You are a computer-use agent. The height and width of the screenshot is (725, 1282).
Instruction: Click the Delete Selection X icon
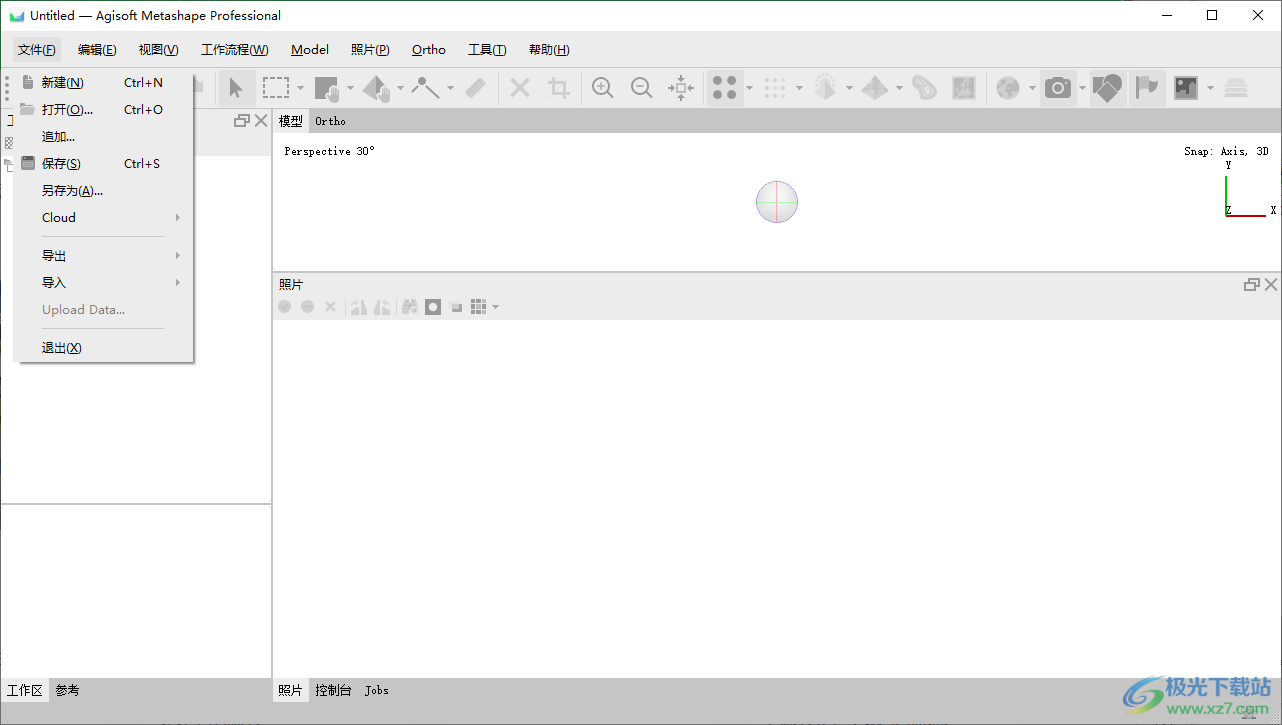520,88
